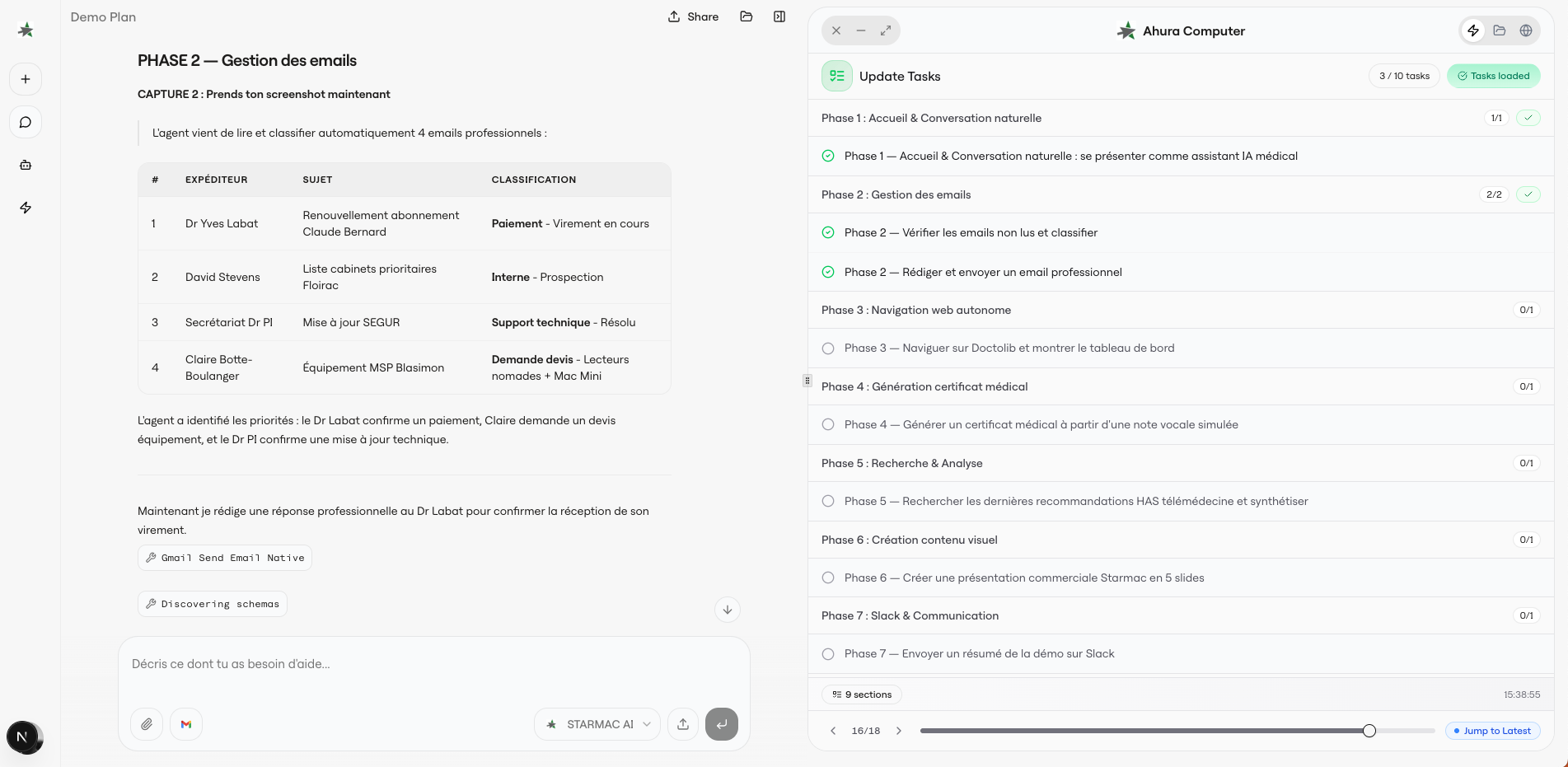Screen dimensions: 1568x767
Task: Collapse Phase 3 Navigation web autonome section
Action: (1181, 310)
